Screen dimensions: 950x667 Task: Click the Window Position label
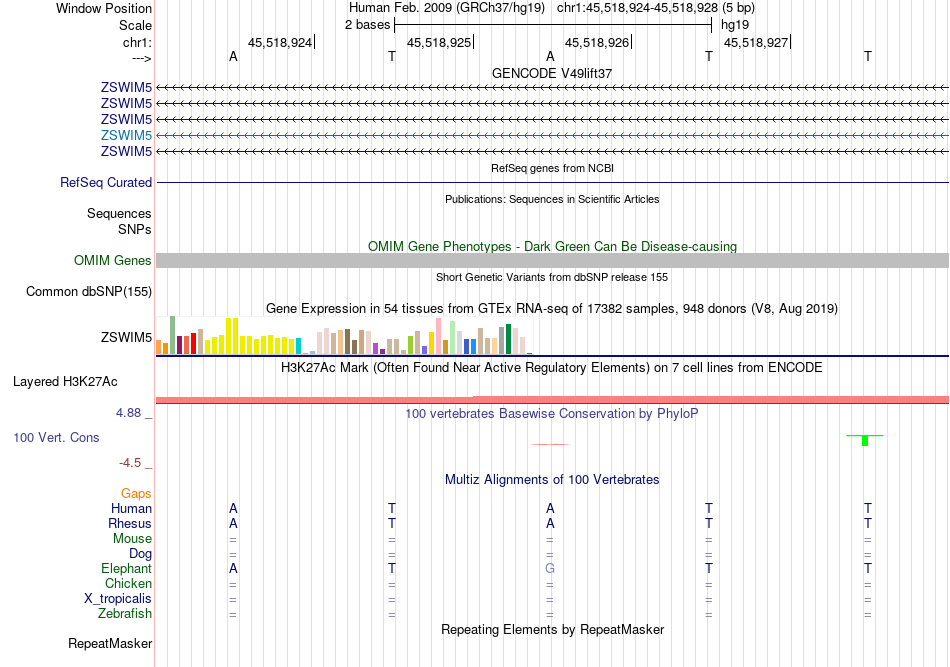(104, 8)
